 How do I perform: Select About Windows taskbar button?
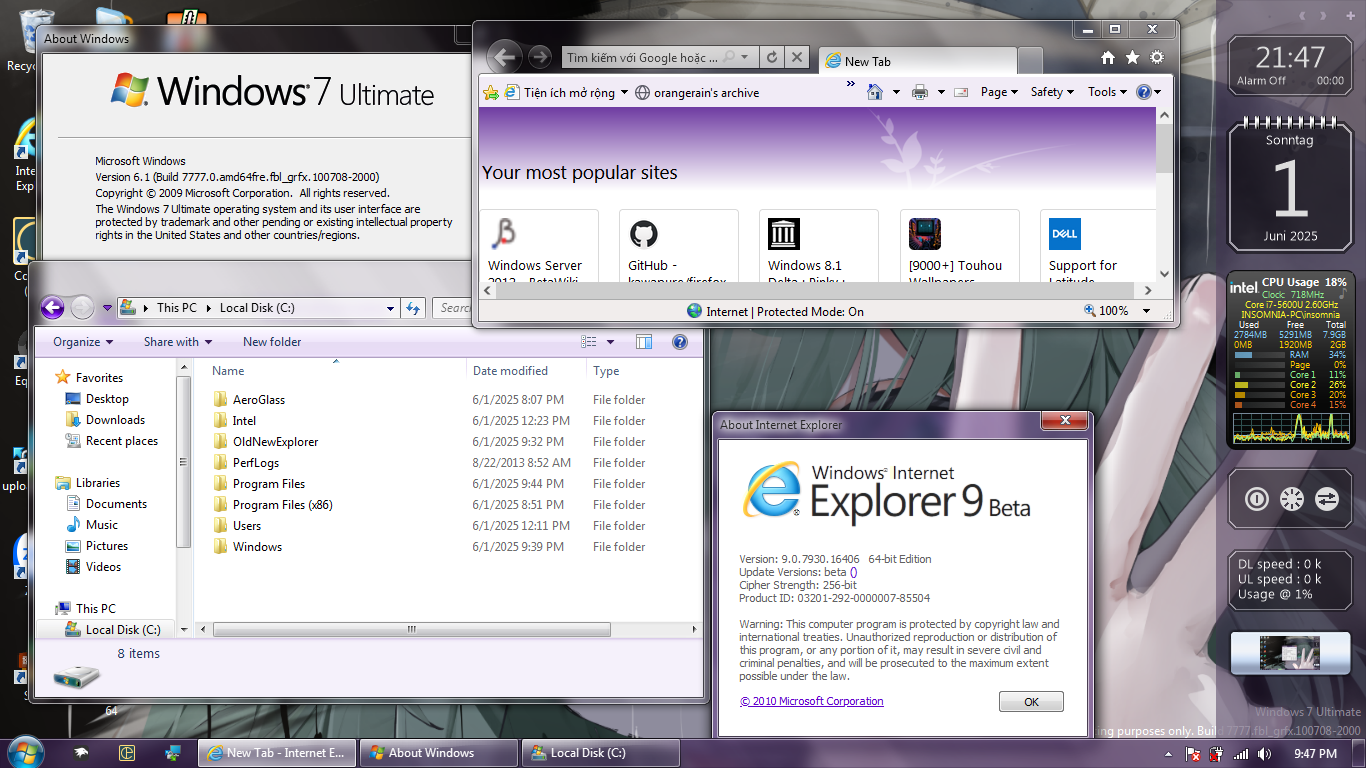coord(439,753)
